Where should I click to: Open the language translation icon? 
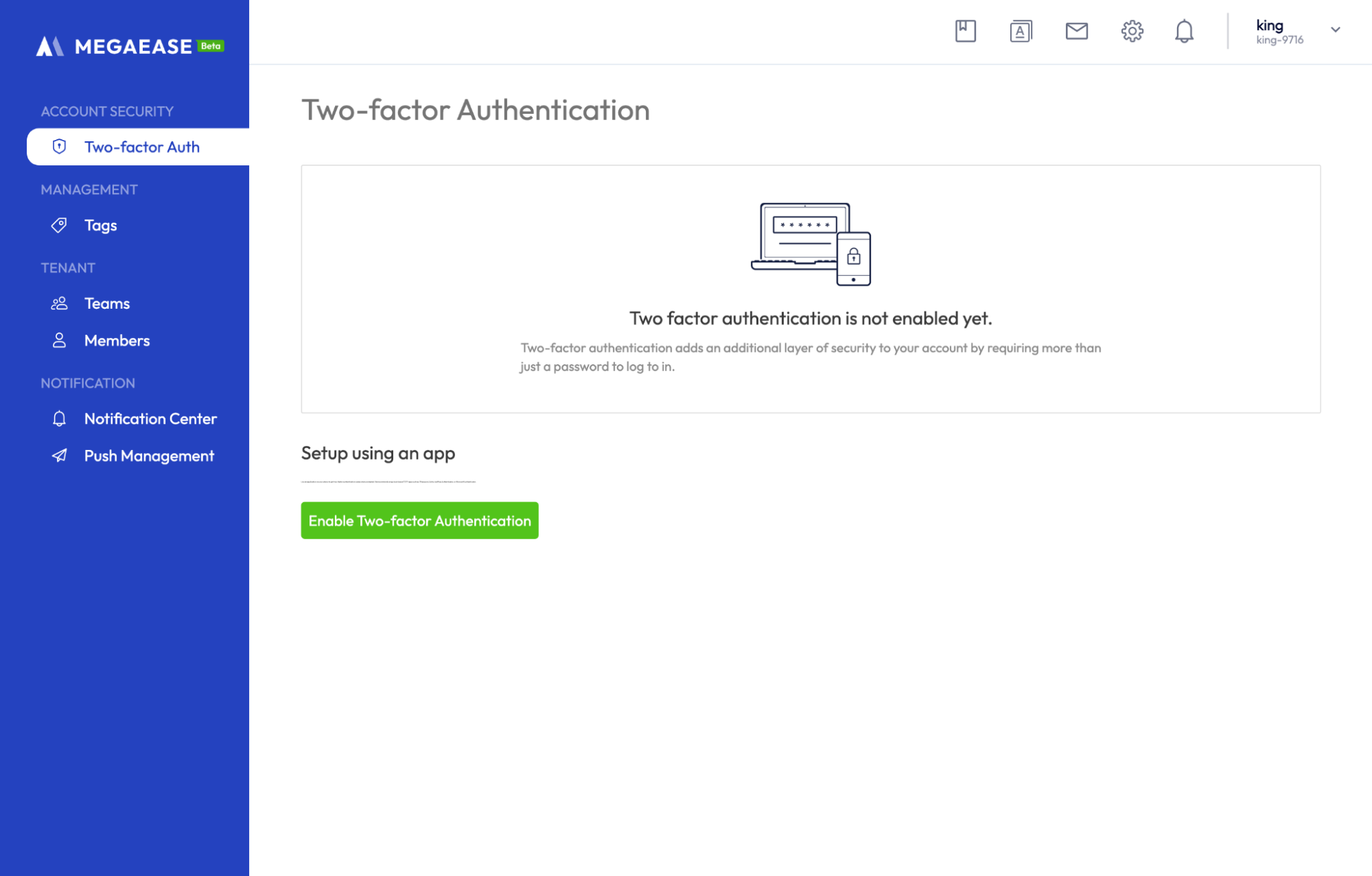1021,31
